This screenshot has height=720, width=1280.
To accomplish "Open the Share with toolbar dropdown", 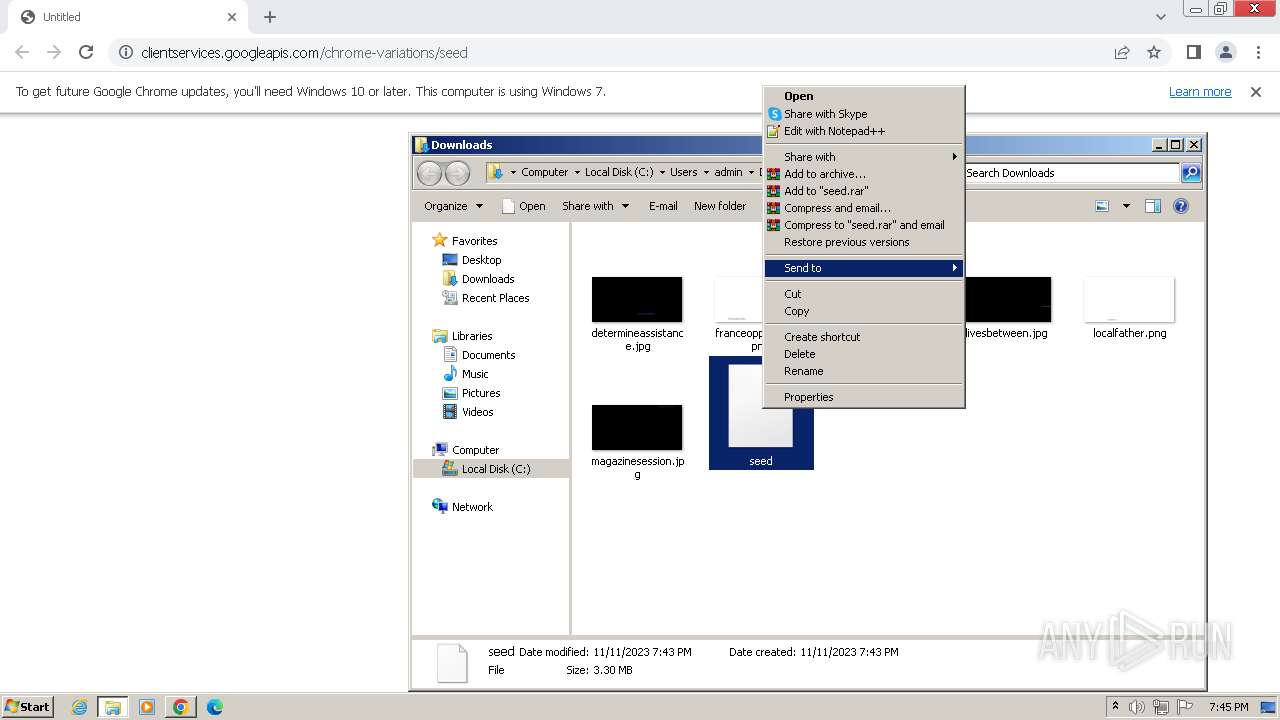I will [x=596, y=206].
